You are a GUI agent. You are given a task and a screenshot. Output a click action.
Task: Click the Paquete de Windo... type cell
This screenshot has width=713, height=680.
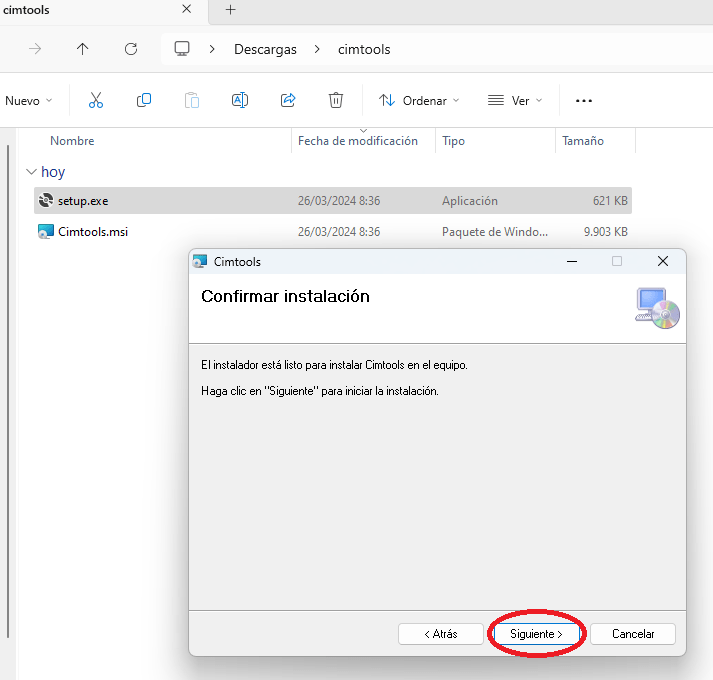[x=495, y=232]
